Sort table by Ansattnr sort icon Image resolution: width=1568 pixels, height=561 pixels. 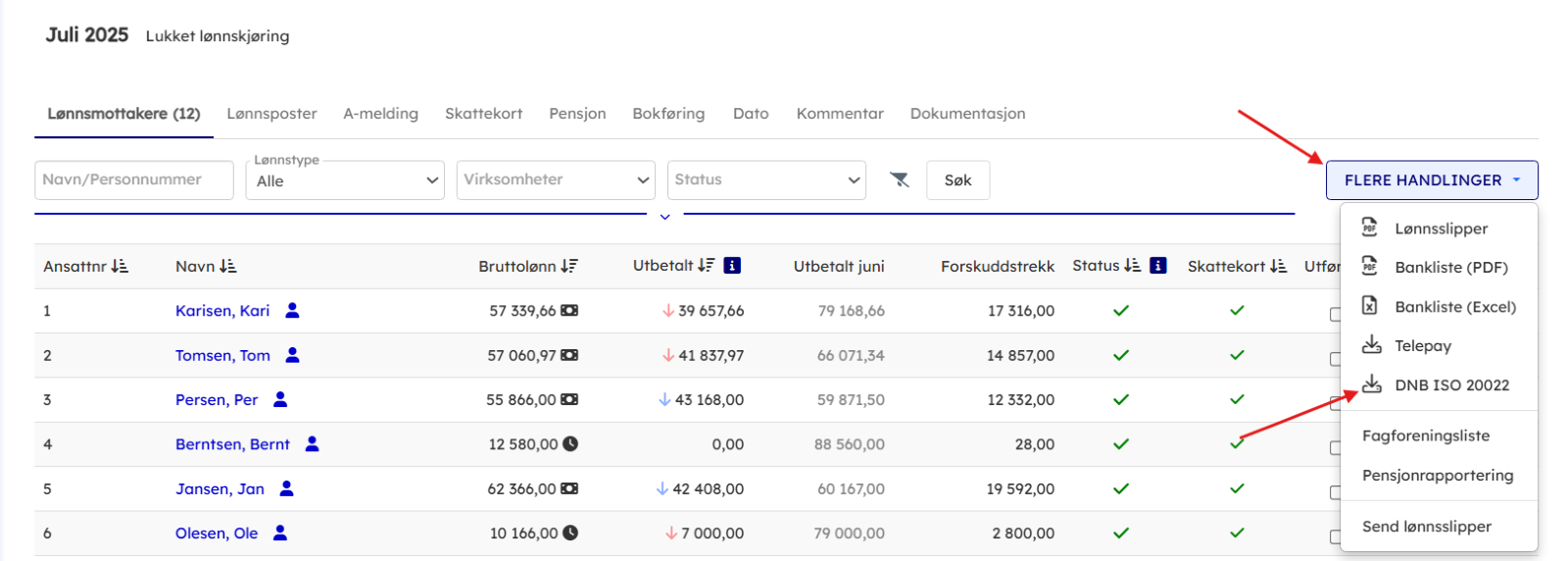click(120, 267)
